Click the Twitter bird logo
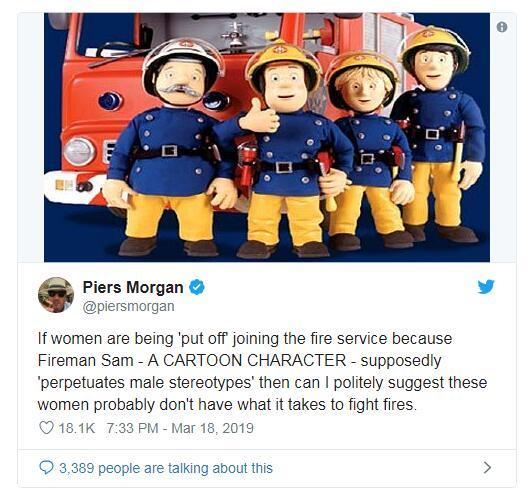The image size is (532, 494). (x=486, y=287)
